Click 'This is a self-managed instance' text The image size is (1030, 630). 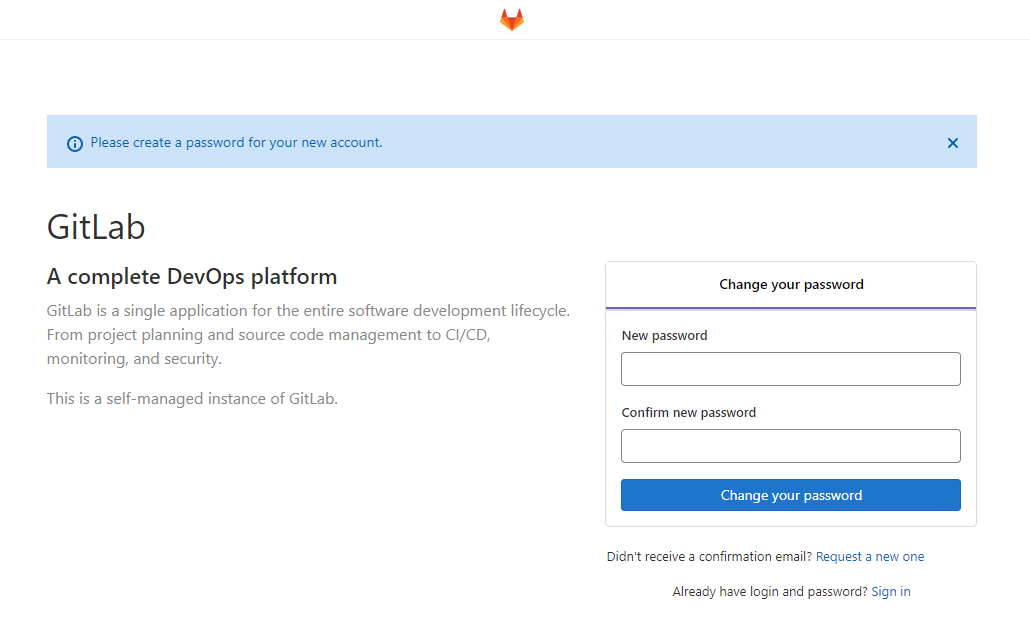pos(192,399)
